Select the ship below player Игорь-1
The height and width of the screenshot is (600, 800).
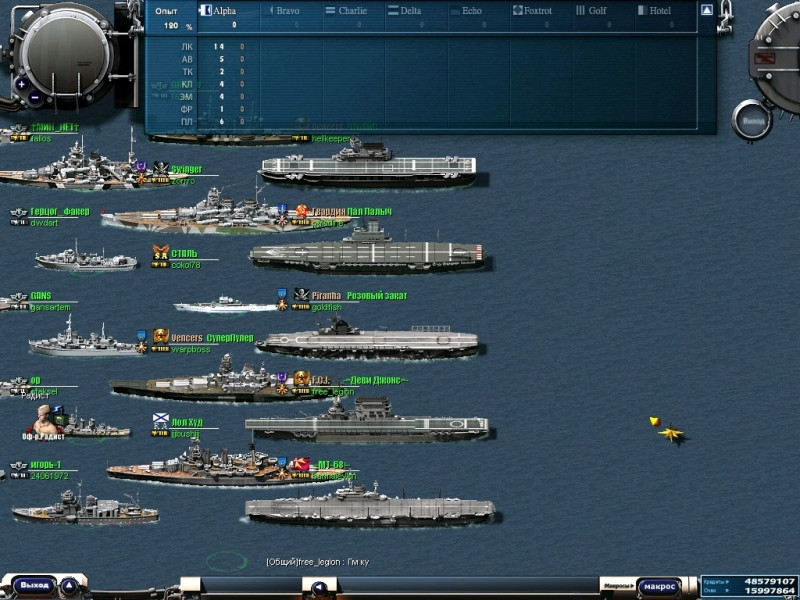click(85, 509)
